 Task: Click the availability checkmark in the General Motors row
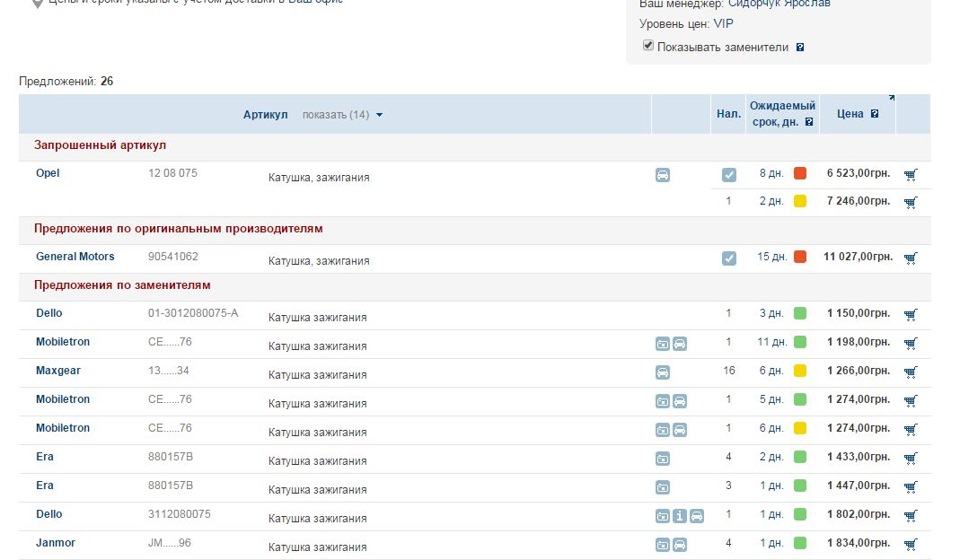[729, 258]
